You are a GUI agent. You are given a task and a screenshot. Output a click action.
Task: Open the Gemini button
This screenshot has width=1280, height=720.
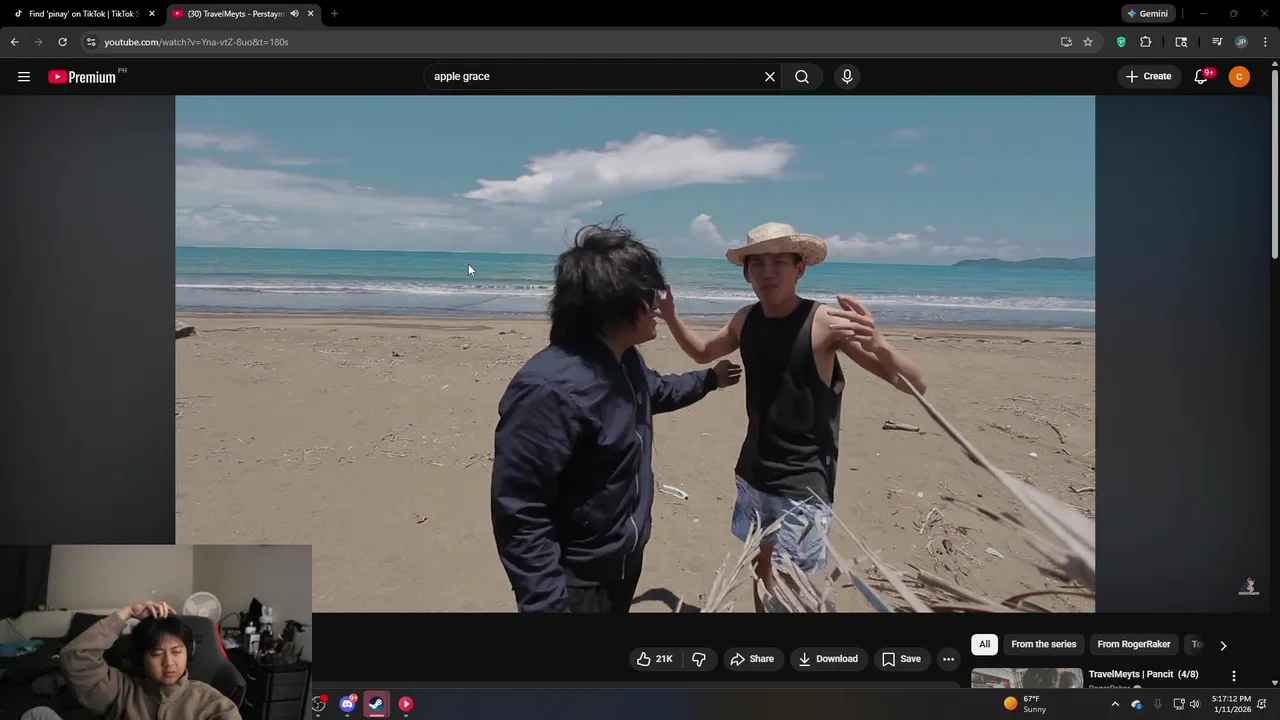pyautogui.click(x=1147, y=14)
